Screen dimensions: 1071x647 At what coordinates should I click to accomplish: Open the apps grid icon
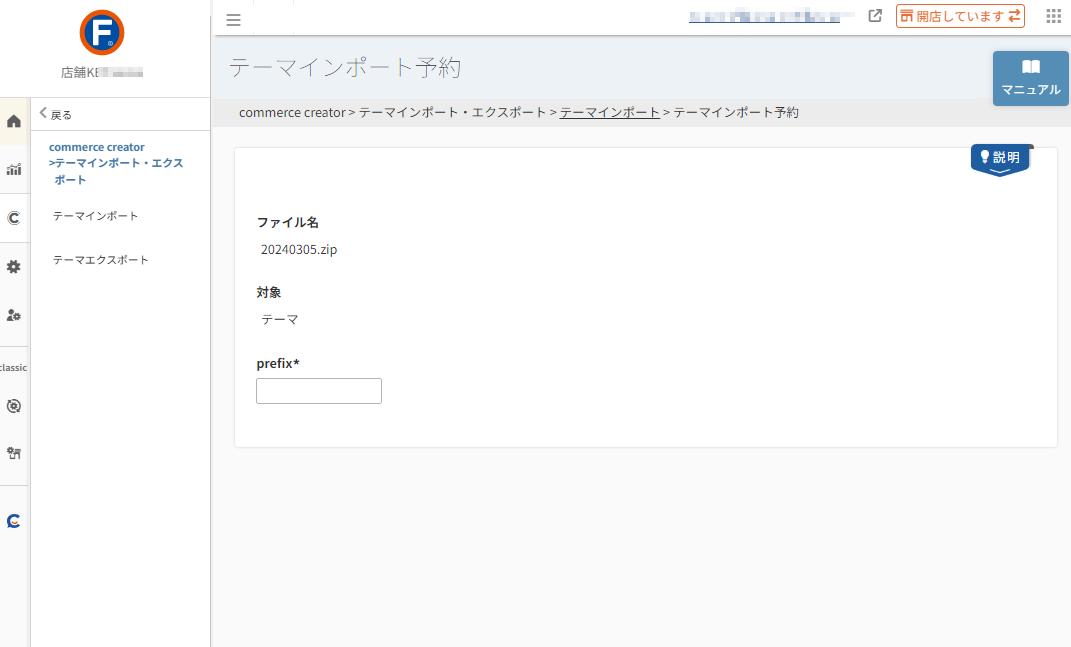point(1053,16)
